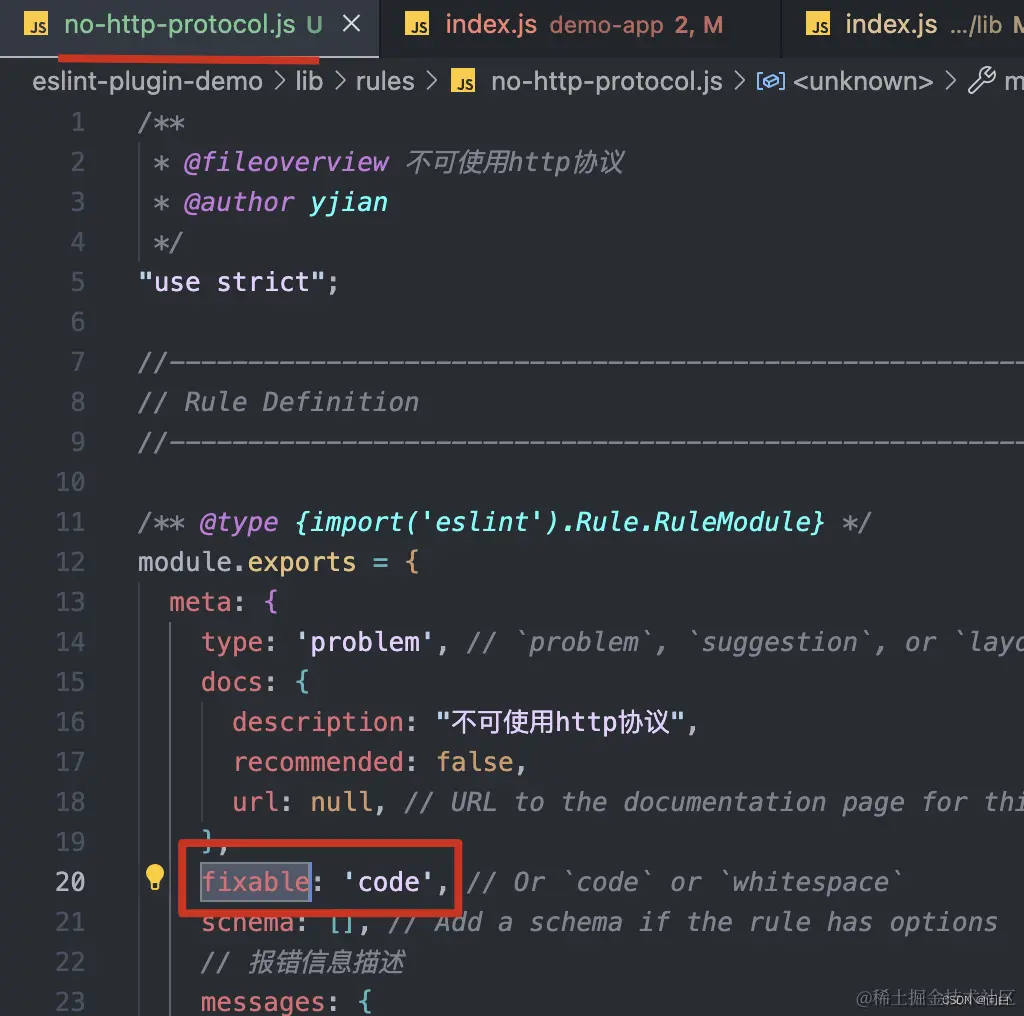Open the index.js demo-app tab
This screenshot has width=1024, height=1016.
[x=580, y=26]
